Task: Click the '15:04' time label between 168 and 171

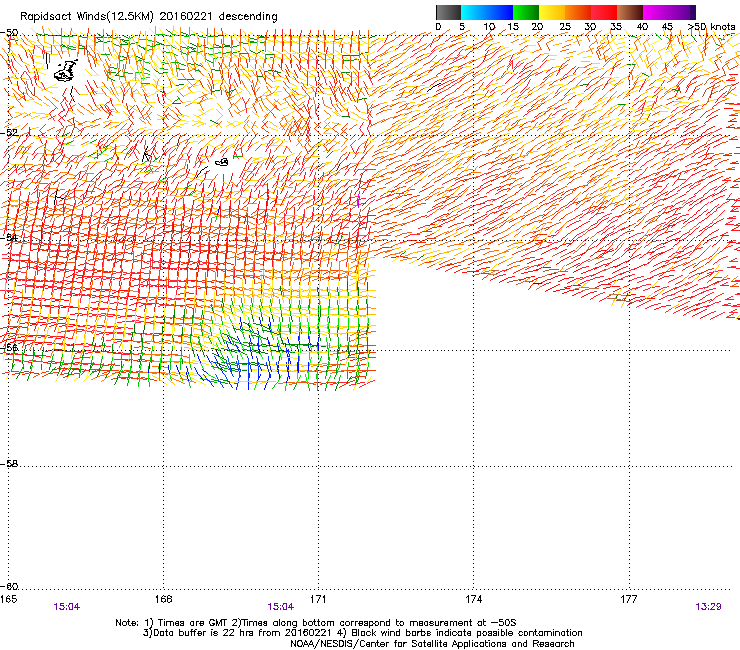Action: [x=280, y=607]
